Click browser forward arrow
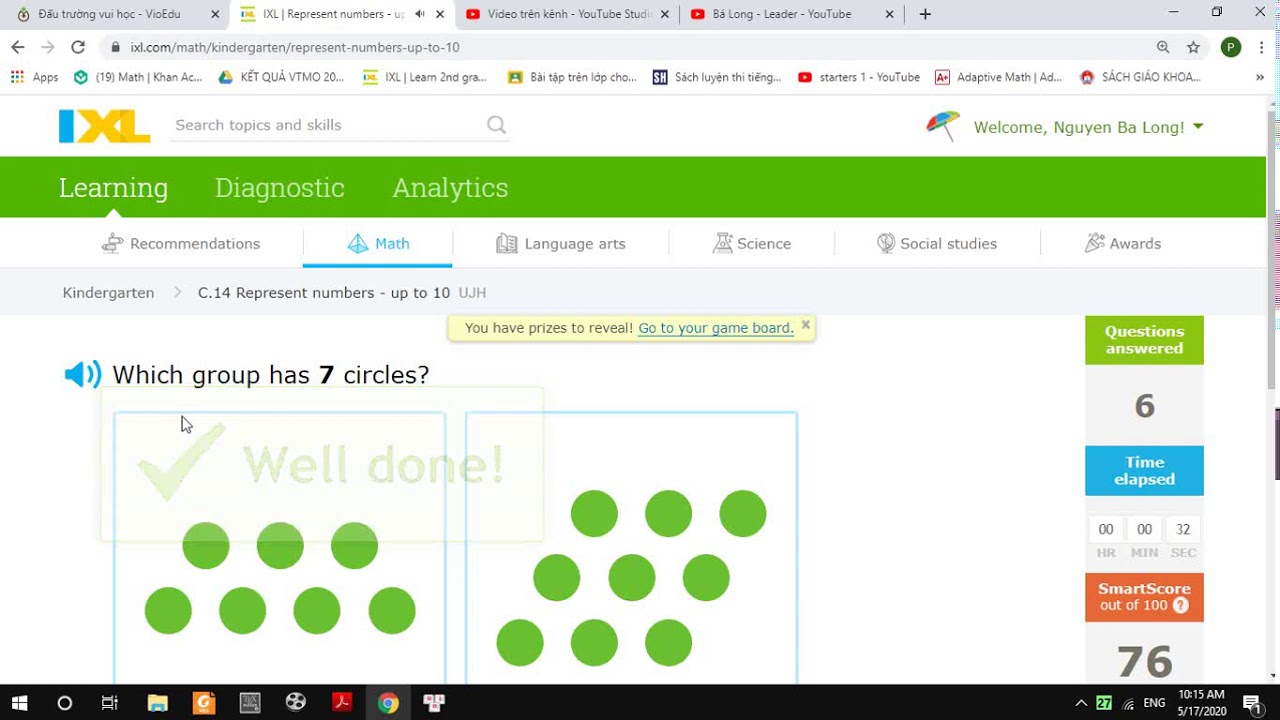Screen dimensions: 1280x720 pos(47,47)
